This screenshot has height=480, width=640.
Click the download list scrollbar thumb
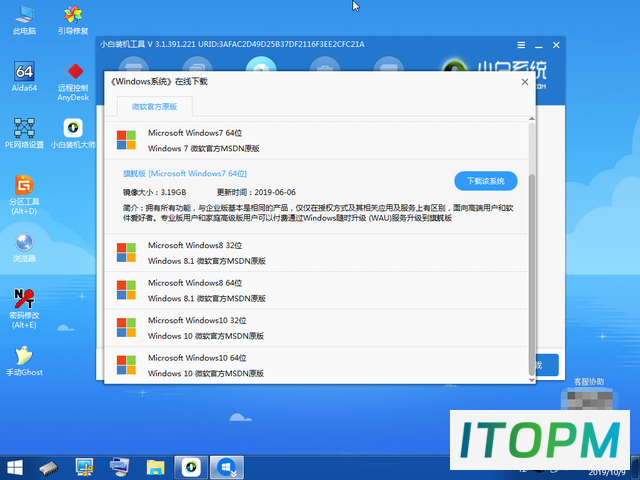coord(531,273)
